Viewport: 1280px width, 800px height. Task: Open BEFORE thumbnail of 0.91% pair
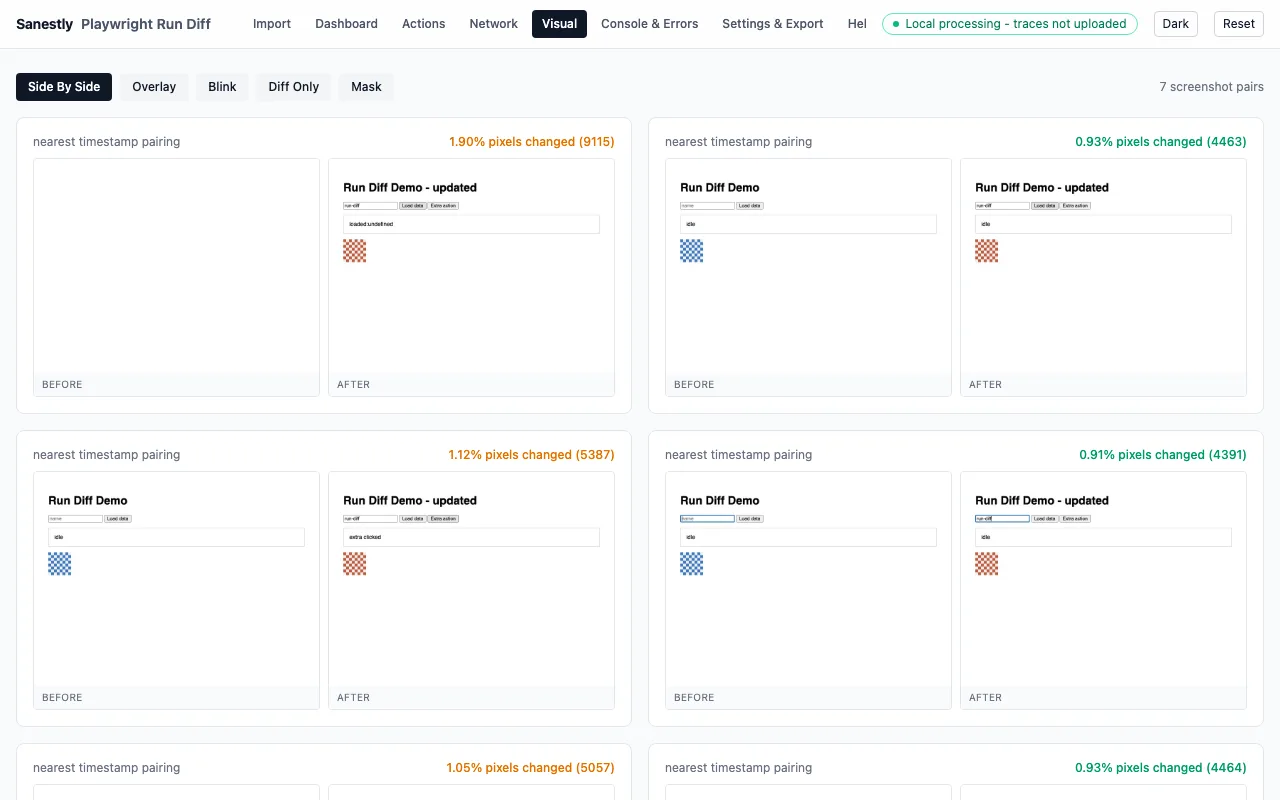point(808,590)
